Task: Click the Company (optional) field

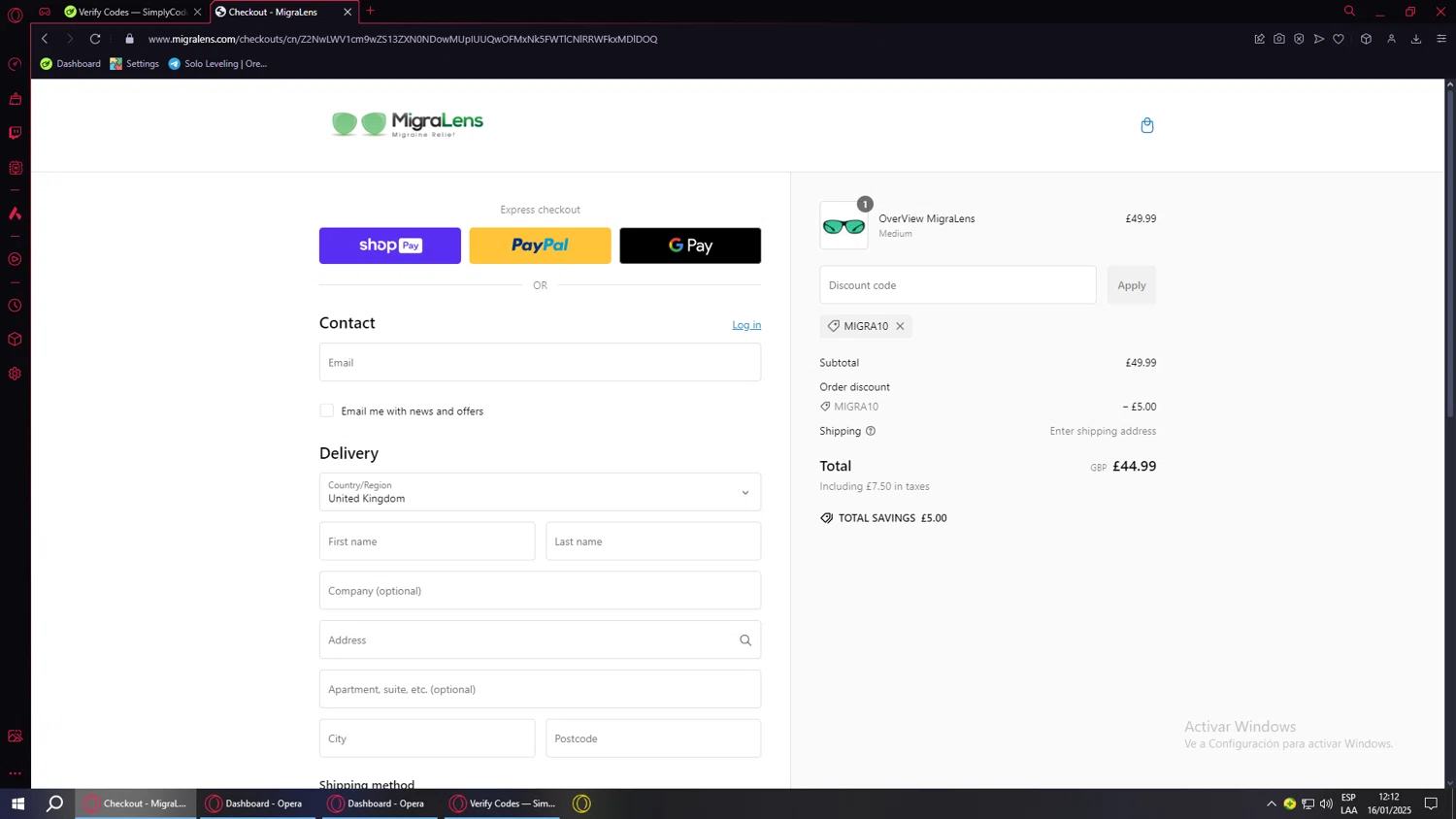Action: pyautogui.click(x=540, y=591)
